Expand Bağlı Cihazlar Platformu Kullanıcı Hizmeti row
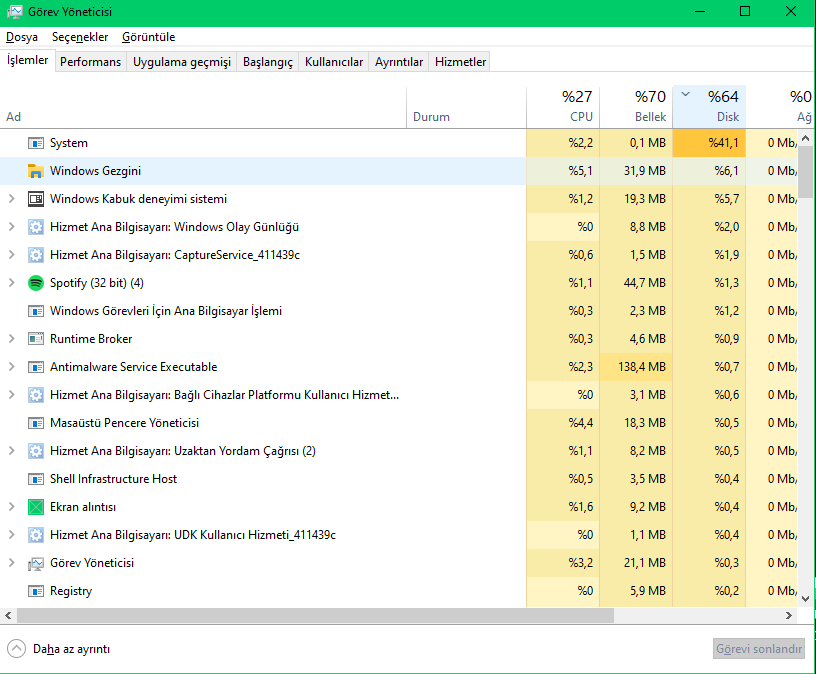Screen dimensions: 816x674 11,395
